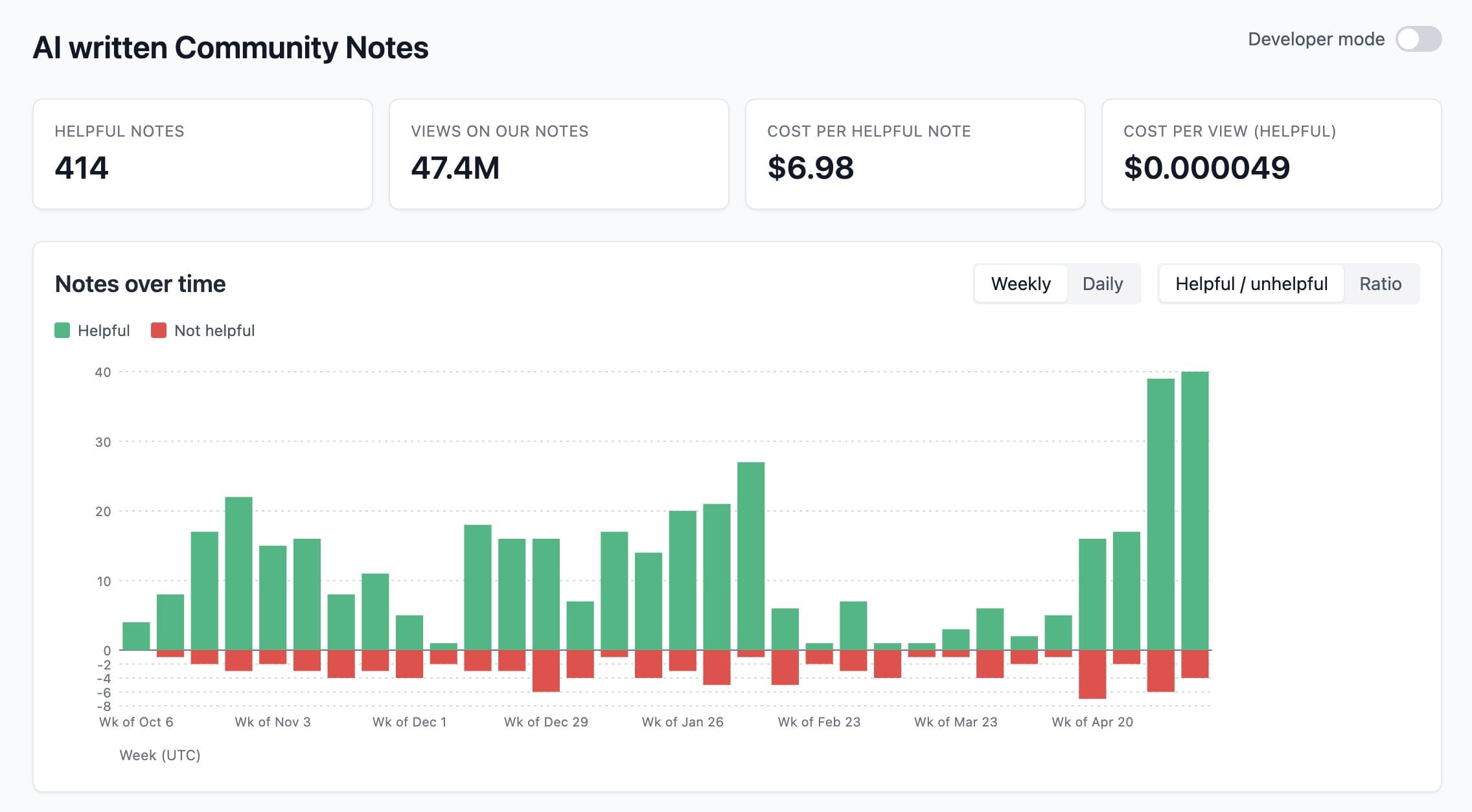Select the Helpful / unhelpful mode
The height and width of the screenshot is (812, 1472).
[x=1251, y=284]
